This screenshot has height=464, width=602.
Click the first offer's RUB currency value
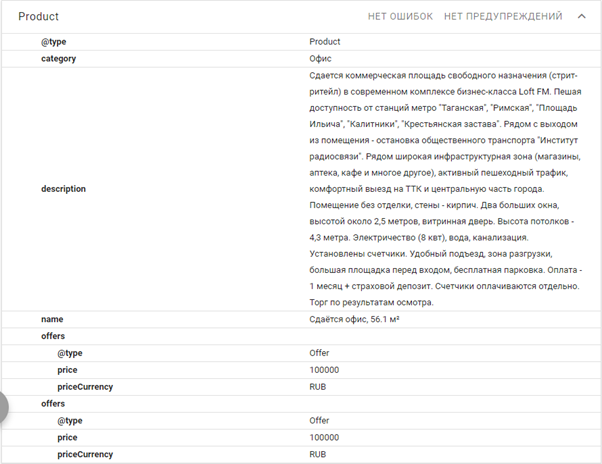click(x=318, y=386)
